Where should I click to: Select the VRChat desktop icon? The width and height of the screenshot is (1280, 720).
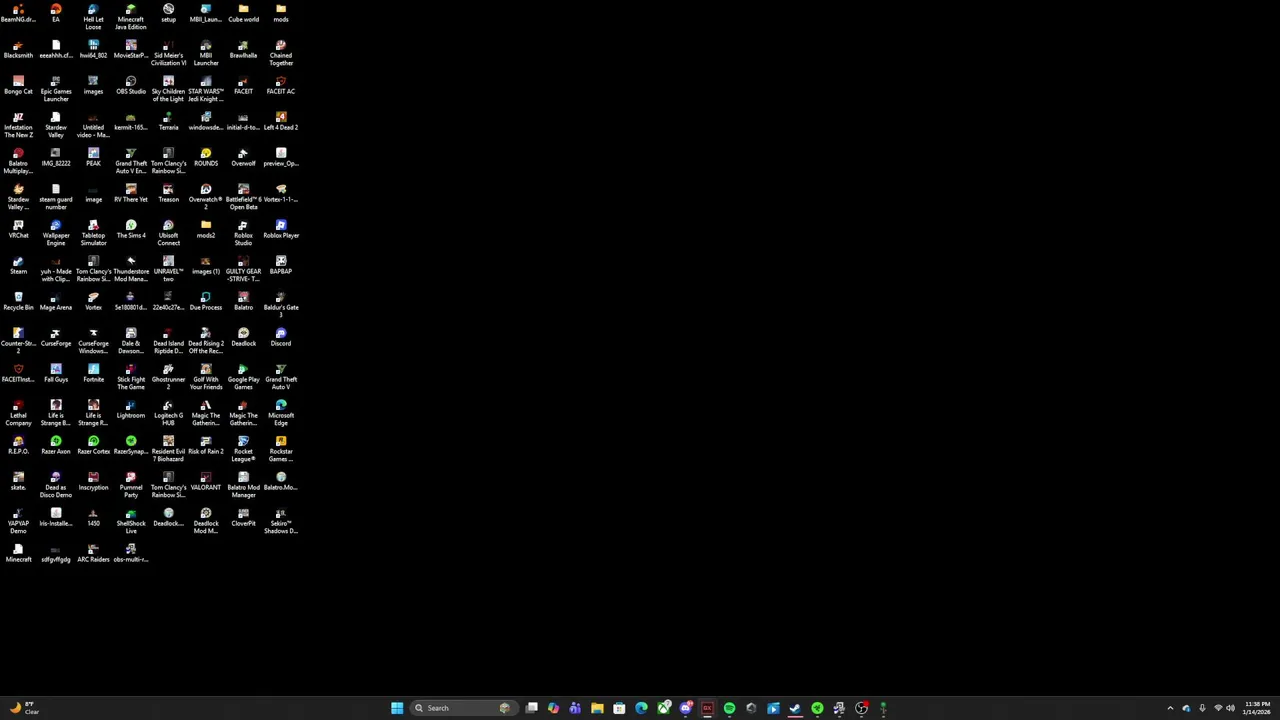click(x=18, y=230)
